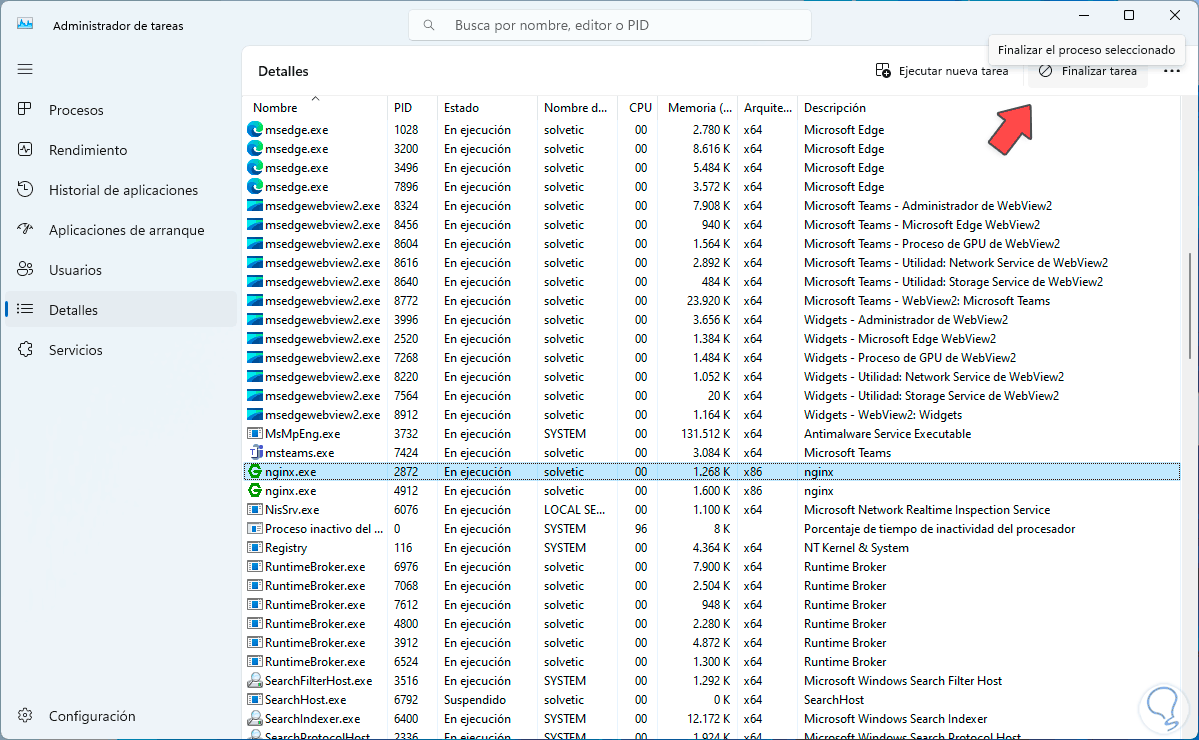Click the Edge icon of msedge.exe PID 7896
This screenshot has height=740, width=1199.
pyautogui.click(x=255, y=187)
